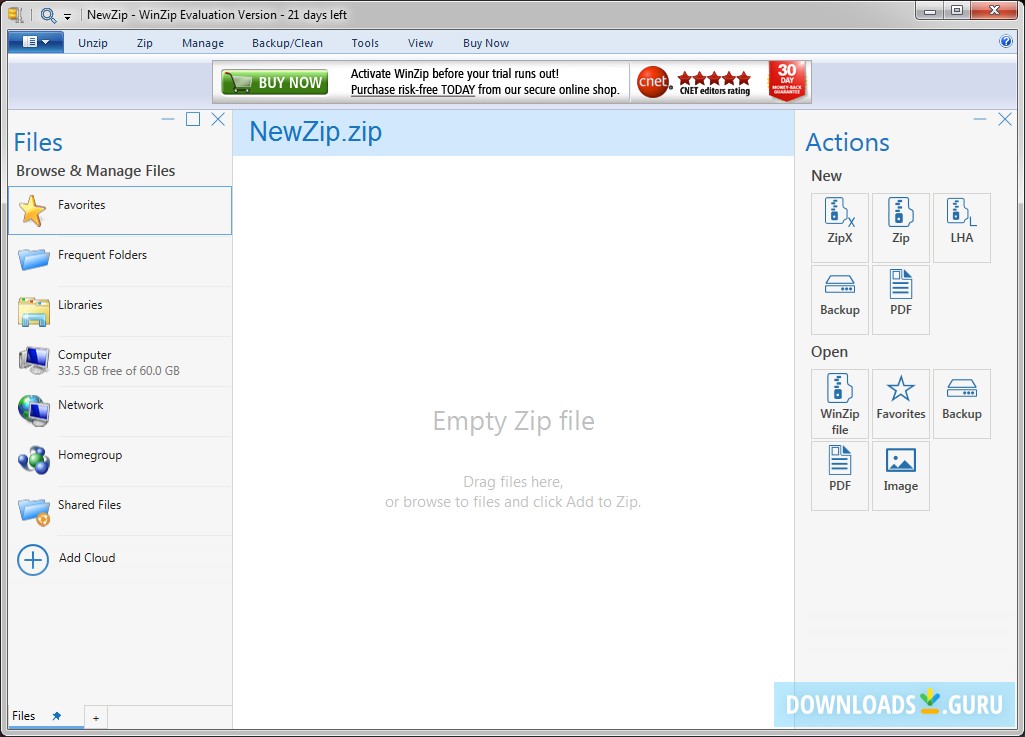Add a new tab with plus
The width and height of the screenshot is (1025, 737).
[95, 718]
